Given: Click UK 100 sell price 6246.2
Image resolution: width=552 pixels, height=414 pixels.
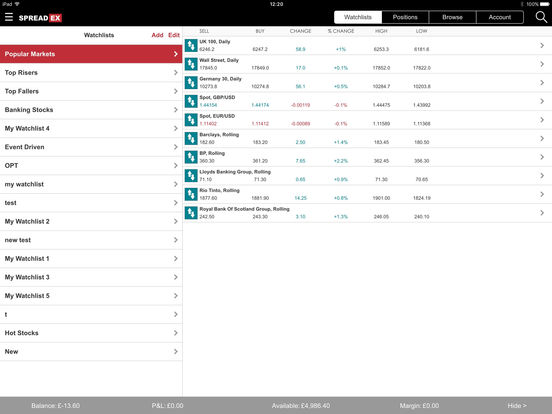Looking at the screenshot, I should [207, 49].
